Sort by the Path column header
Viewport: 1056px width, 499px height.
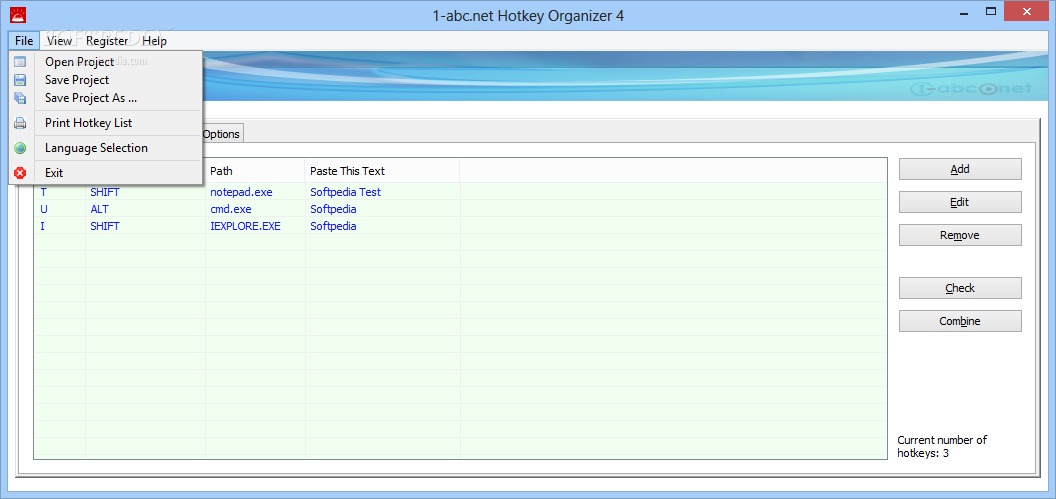click(x=255, y=171)
